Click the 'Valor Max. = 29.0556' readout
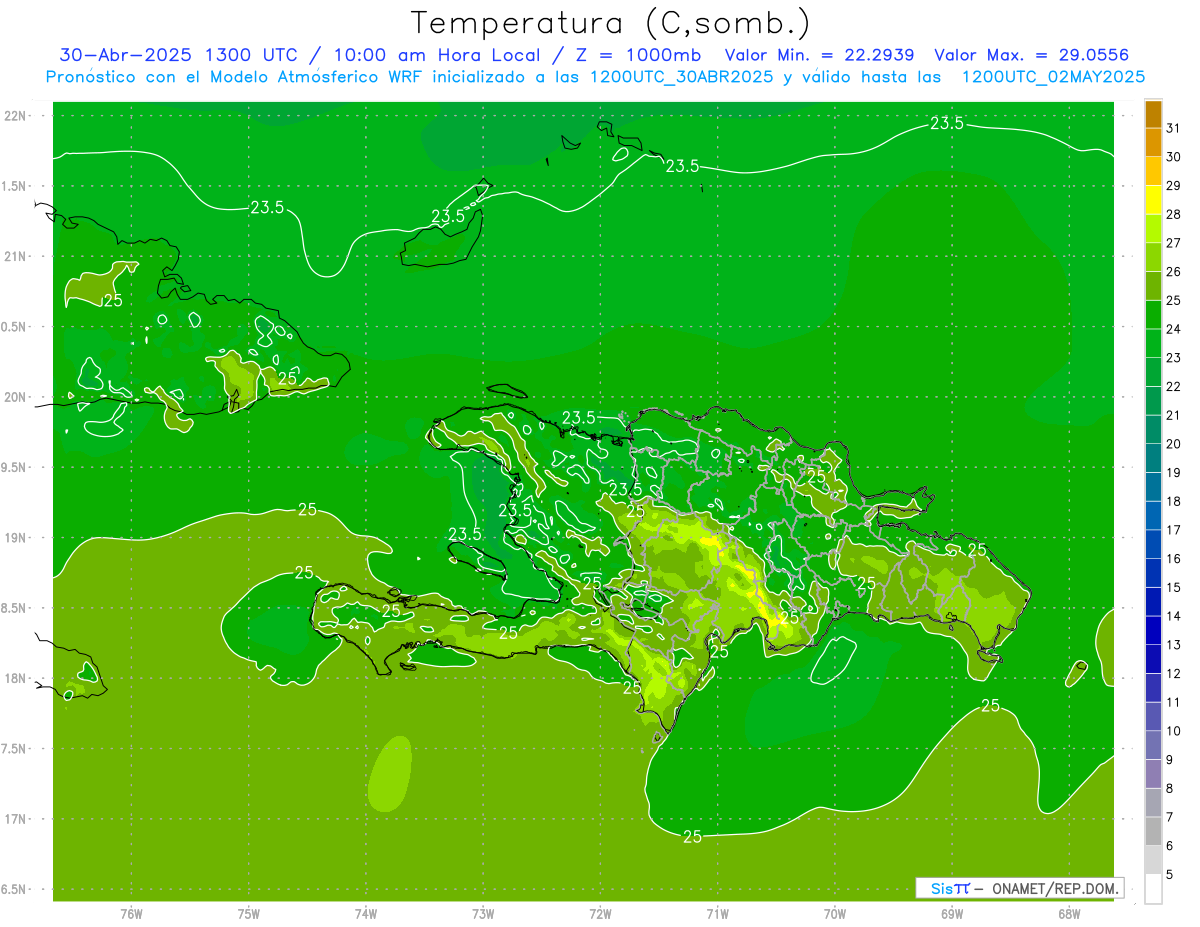This screenshot has width=1200, height=927. click(1032, 55)
